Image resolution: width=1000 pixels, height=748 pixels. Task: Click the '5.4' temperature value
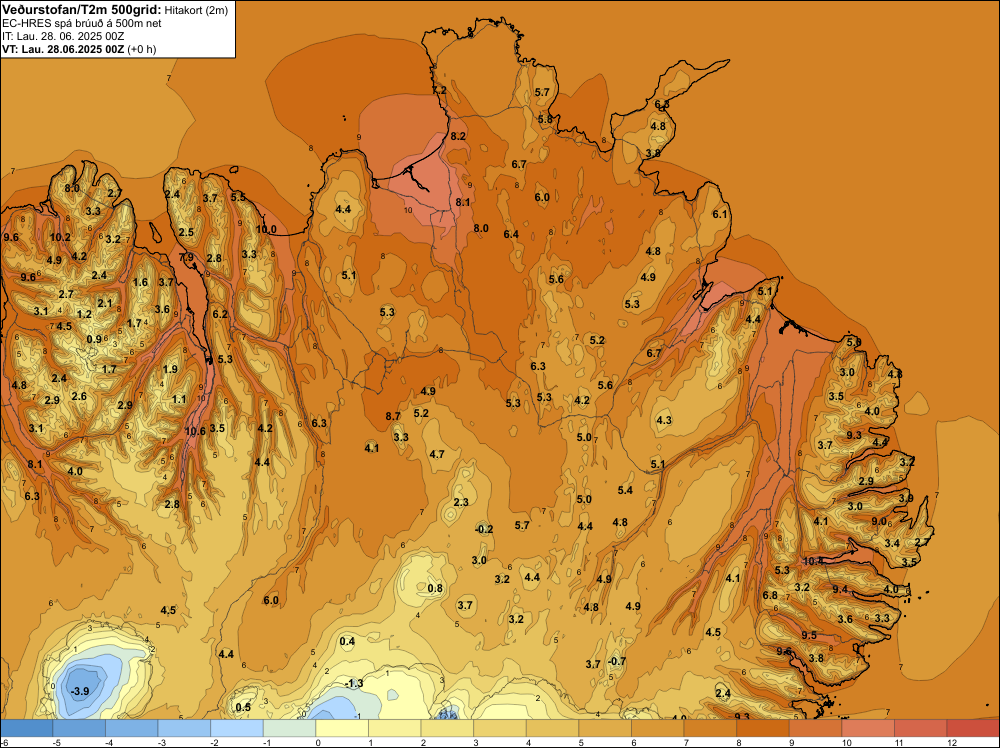pos(625,490)
